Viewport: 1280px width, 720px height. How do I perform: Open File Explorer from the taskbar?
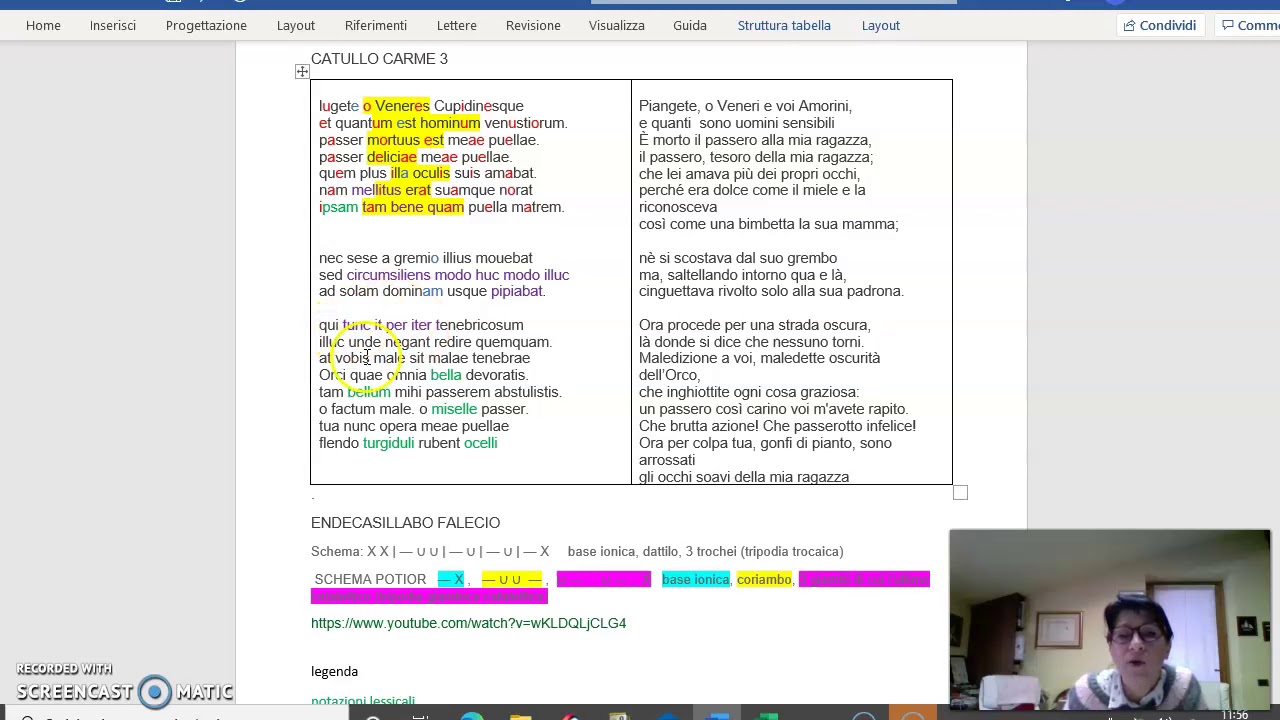tap(521, 716)
